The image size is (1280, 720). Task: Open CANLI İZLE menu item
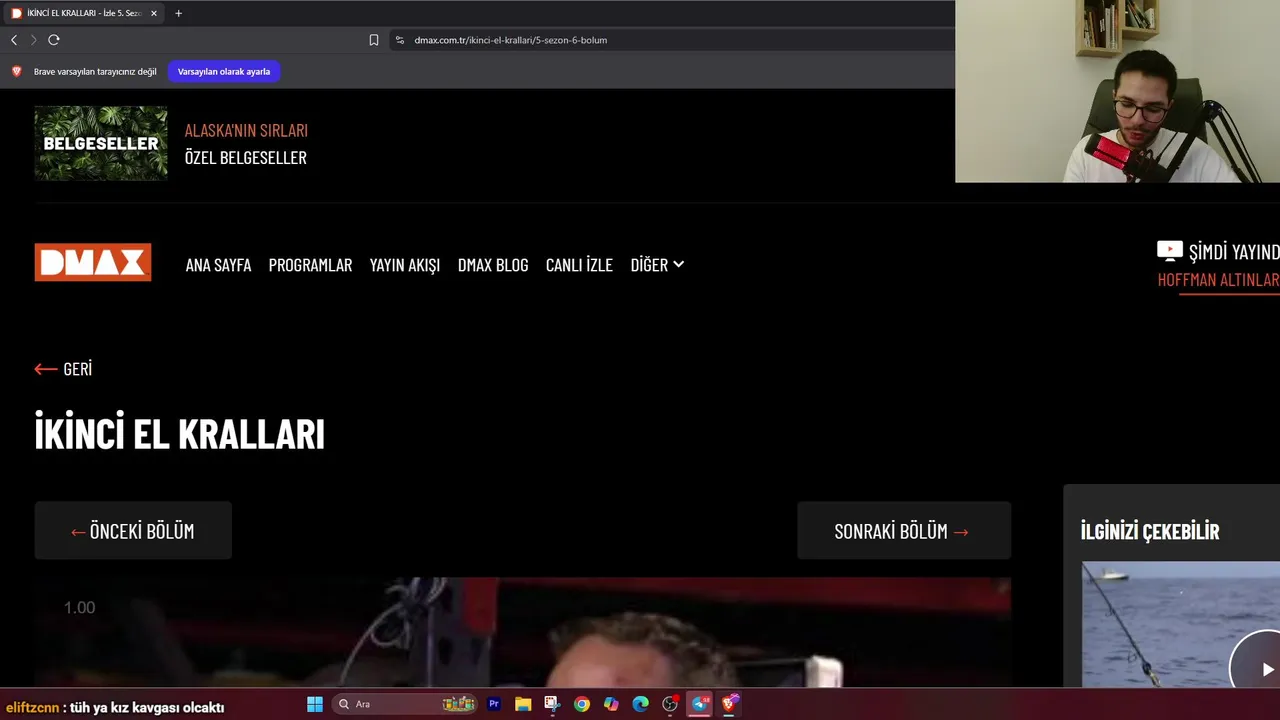[x=579, y=265]
